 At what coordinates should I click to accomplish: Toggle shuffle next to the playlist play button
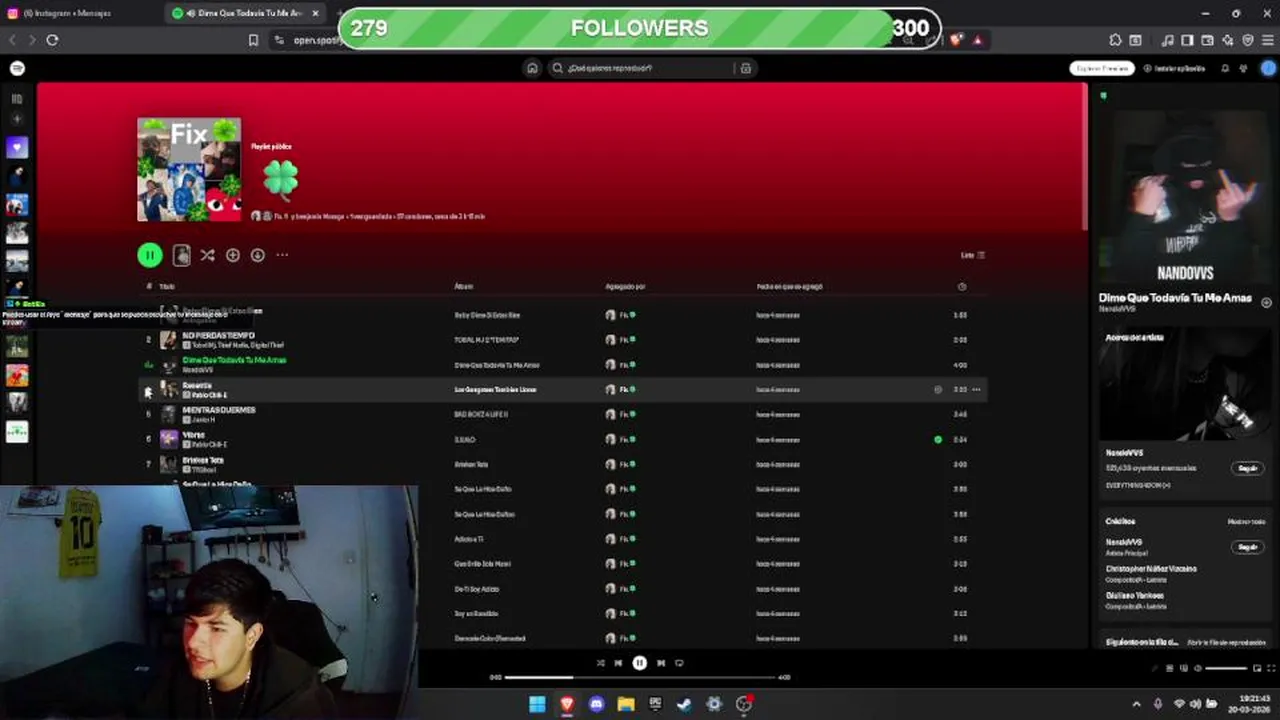click(207, 255)
